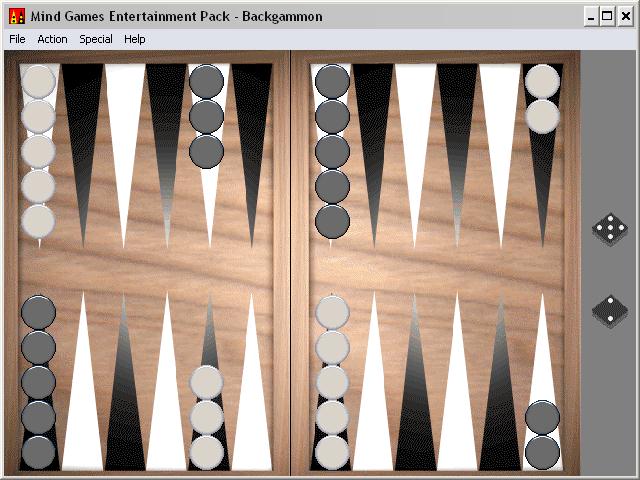Select the outermost dark checker of top five-dark stack
640x480 pixels.
pyautogui.click(x=332, y=81)
